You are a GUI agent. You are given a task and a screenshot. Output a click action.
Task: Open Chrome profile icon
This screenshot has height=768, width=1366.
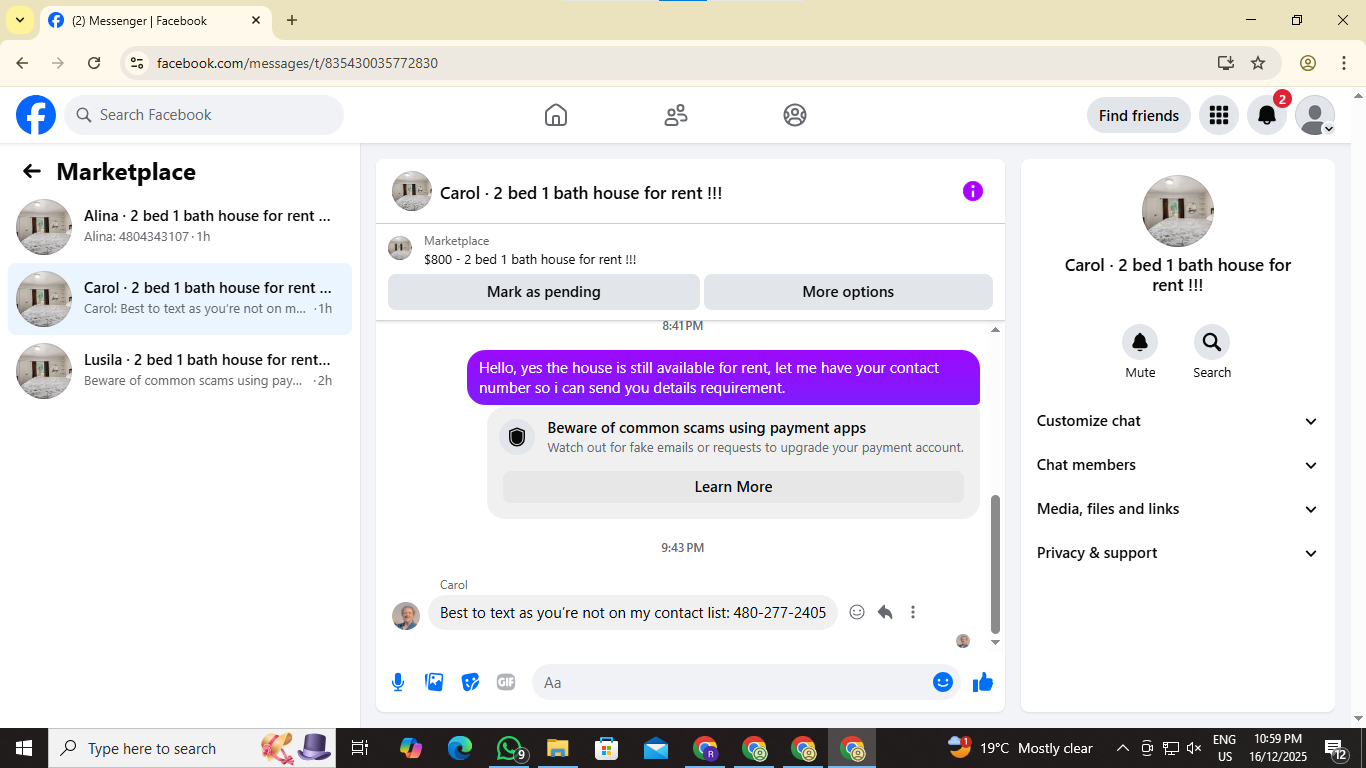pyautogui.click(x=1308, y=63)
